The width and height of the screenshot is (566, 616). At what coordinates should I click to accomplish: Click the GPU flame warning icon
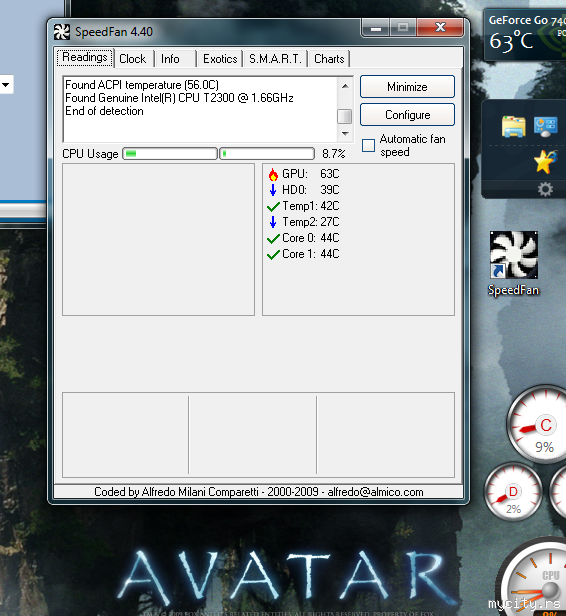coord(273,174)
